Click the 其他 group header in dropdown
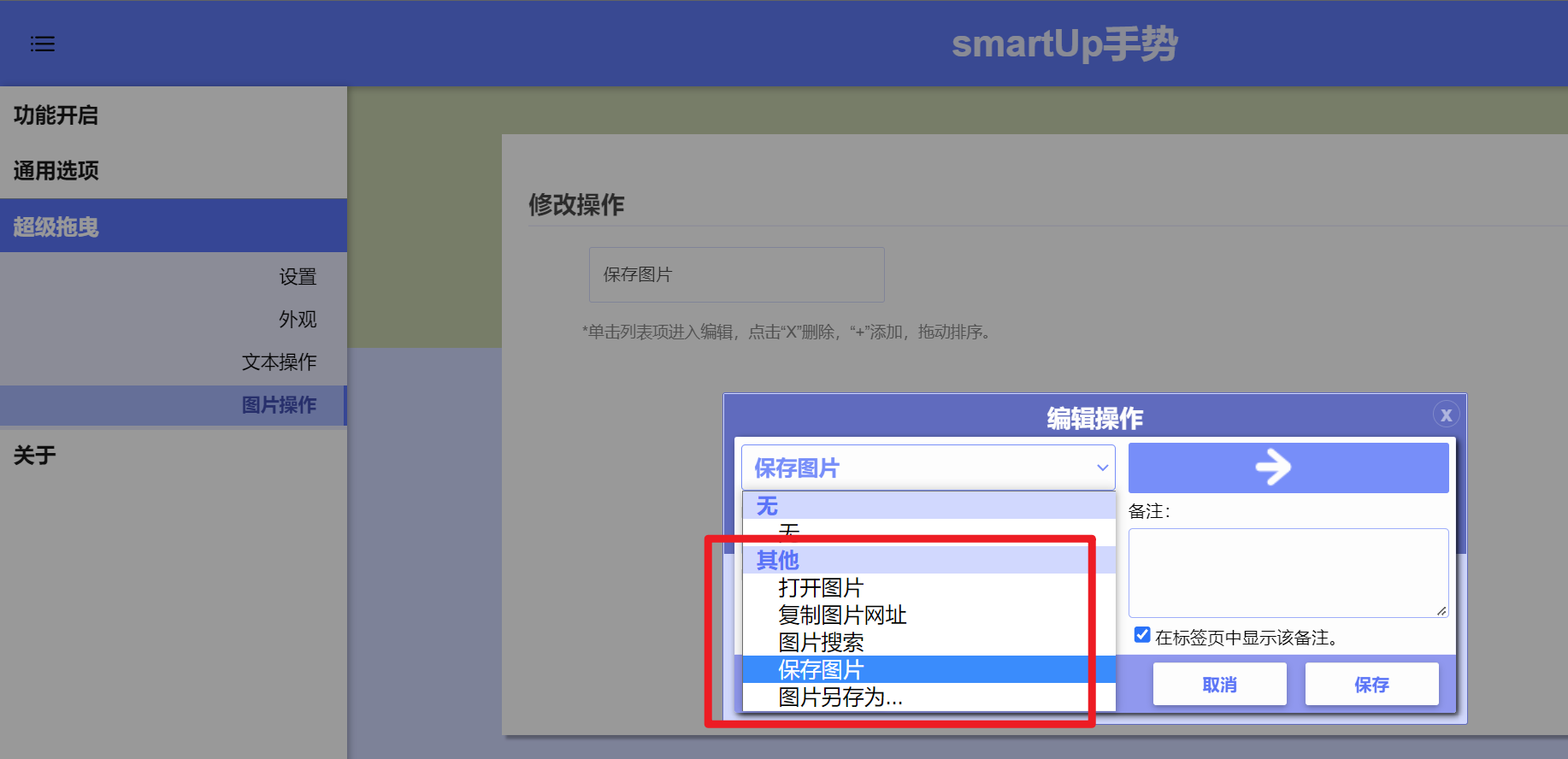 click(x=929, y=560)
